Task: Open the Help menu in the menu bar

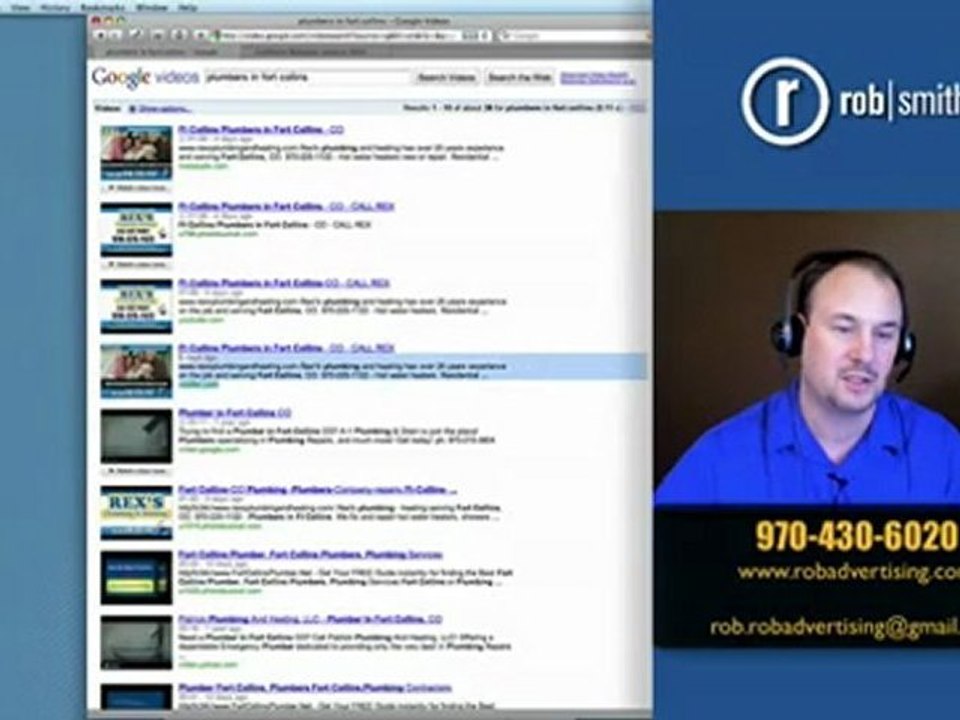Action: [x=187, y=7]
